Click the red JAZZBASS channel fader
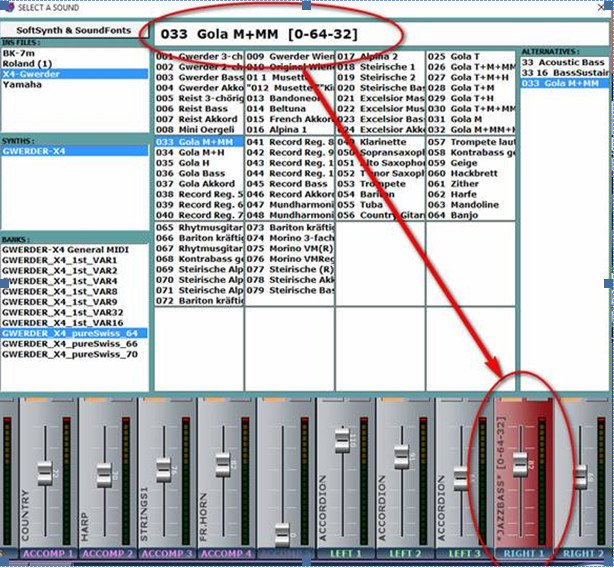Viewport: 614px width, 568px height. coord(520,463)
